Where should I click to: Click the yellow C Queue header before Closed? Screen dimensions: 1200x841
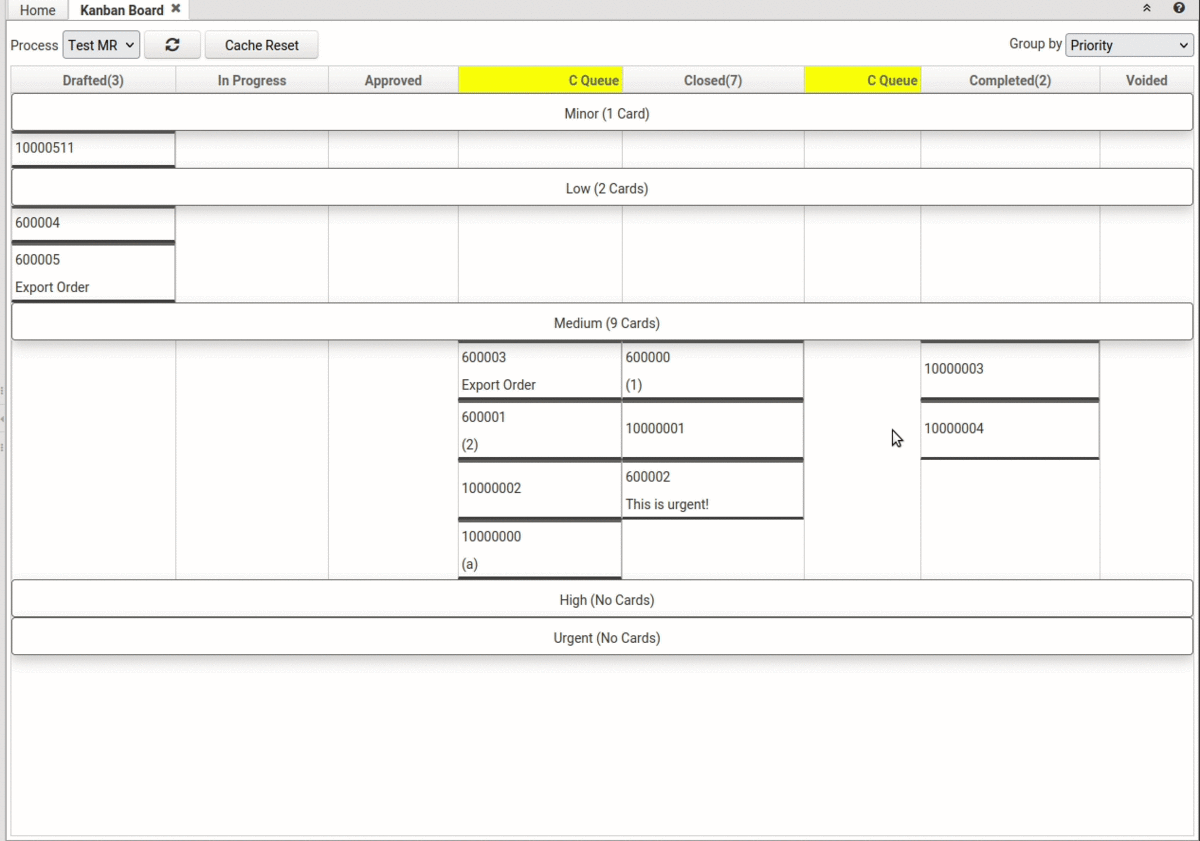pyautogui.click(x=541, y=80)
